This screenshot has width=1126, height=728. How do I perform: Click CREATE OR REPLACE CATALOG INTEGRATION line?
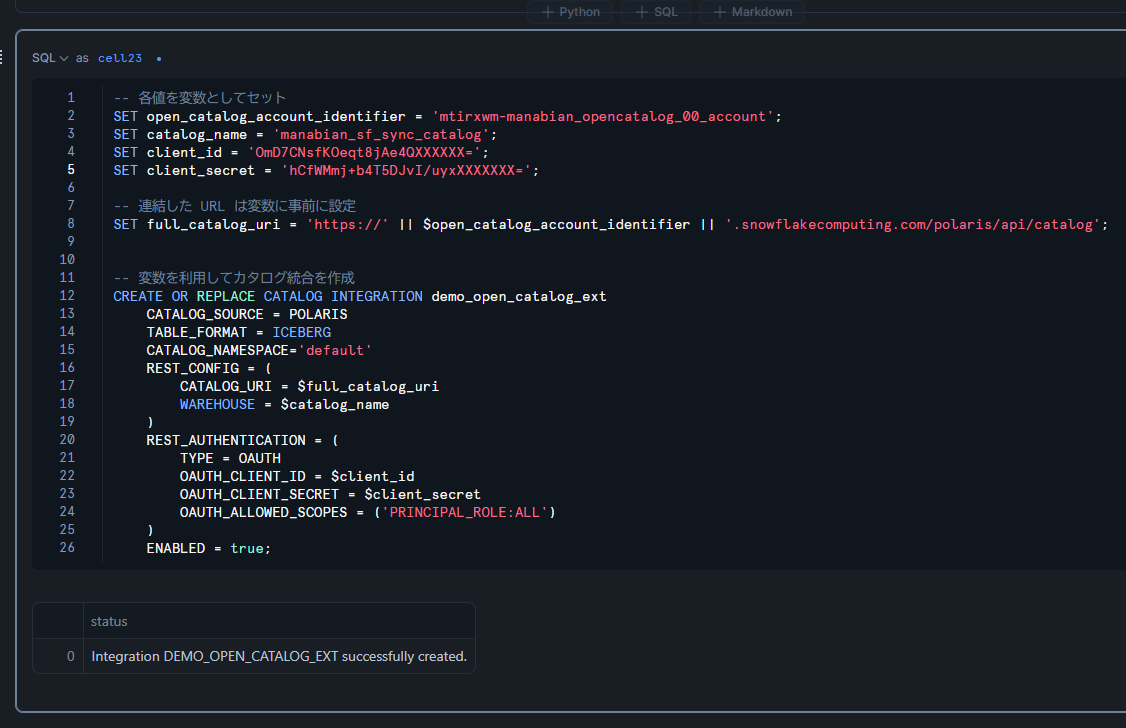click(x=359, y=296)
